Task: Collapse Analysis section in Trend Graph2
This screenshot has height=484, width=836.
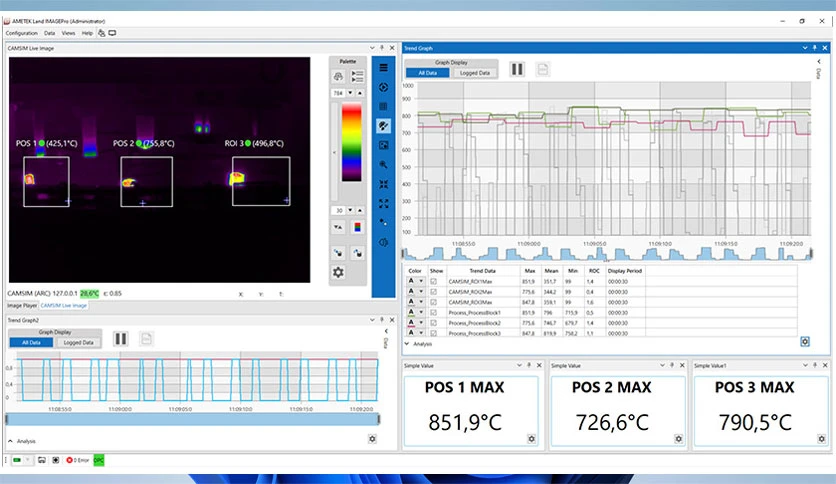Action: tap(22, 441)
